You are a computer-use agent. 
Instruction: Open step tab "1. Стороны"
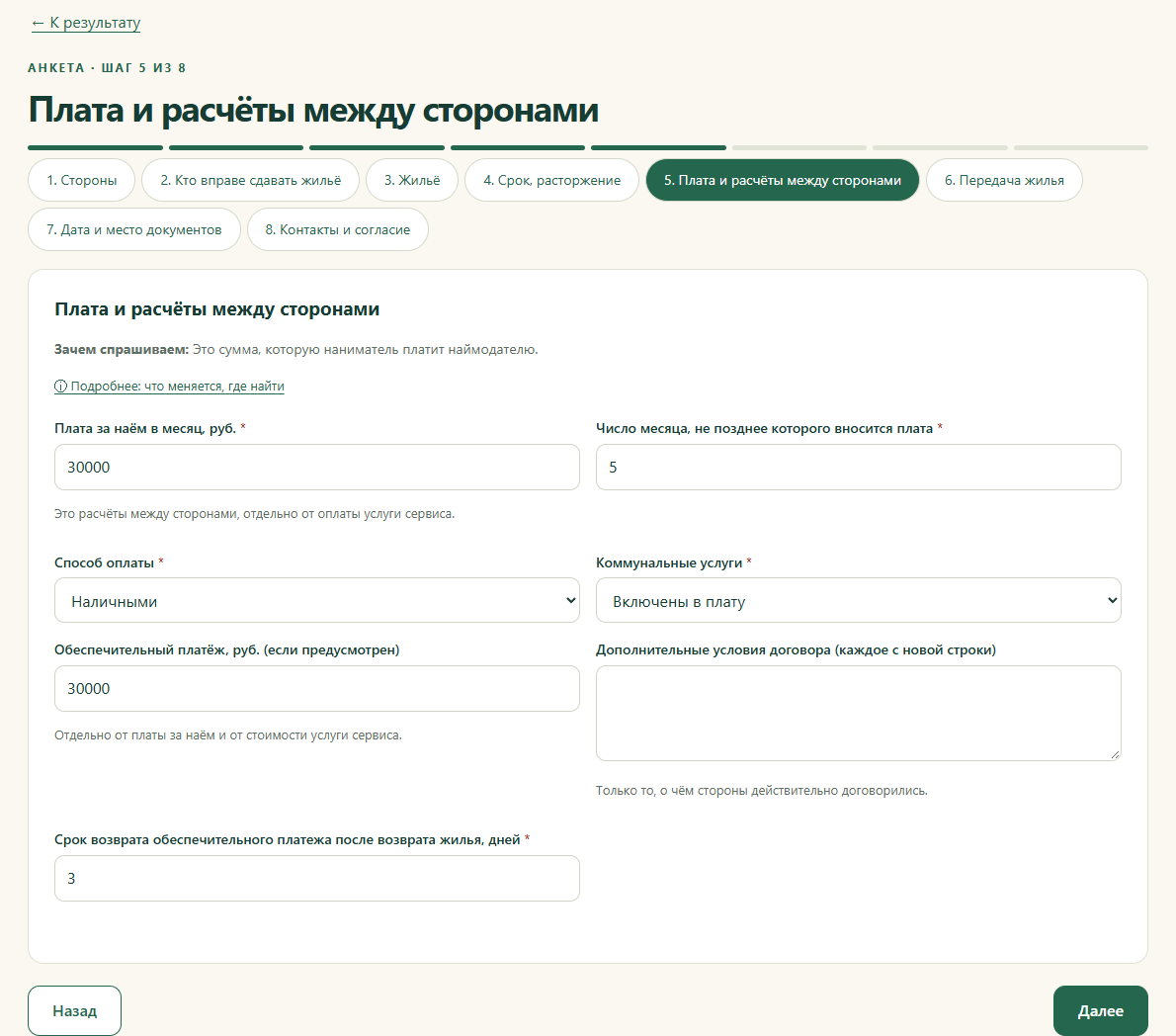point(82,180)
